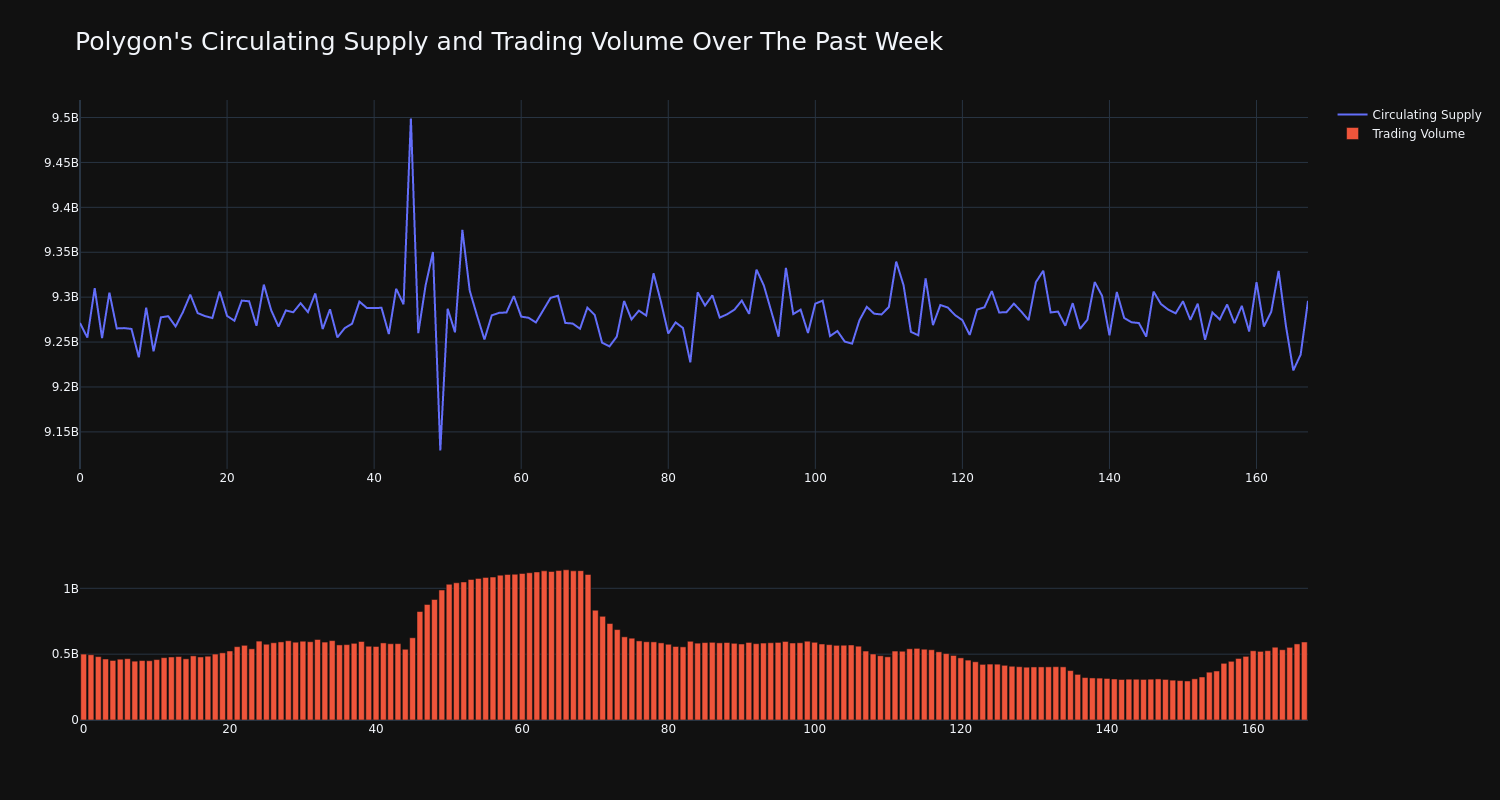
Task: Click the 9.2B y-axis label
Action: click(65, 387)
